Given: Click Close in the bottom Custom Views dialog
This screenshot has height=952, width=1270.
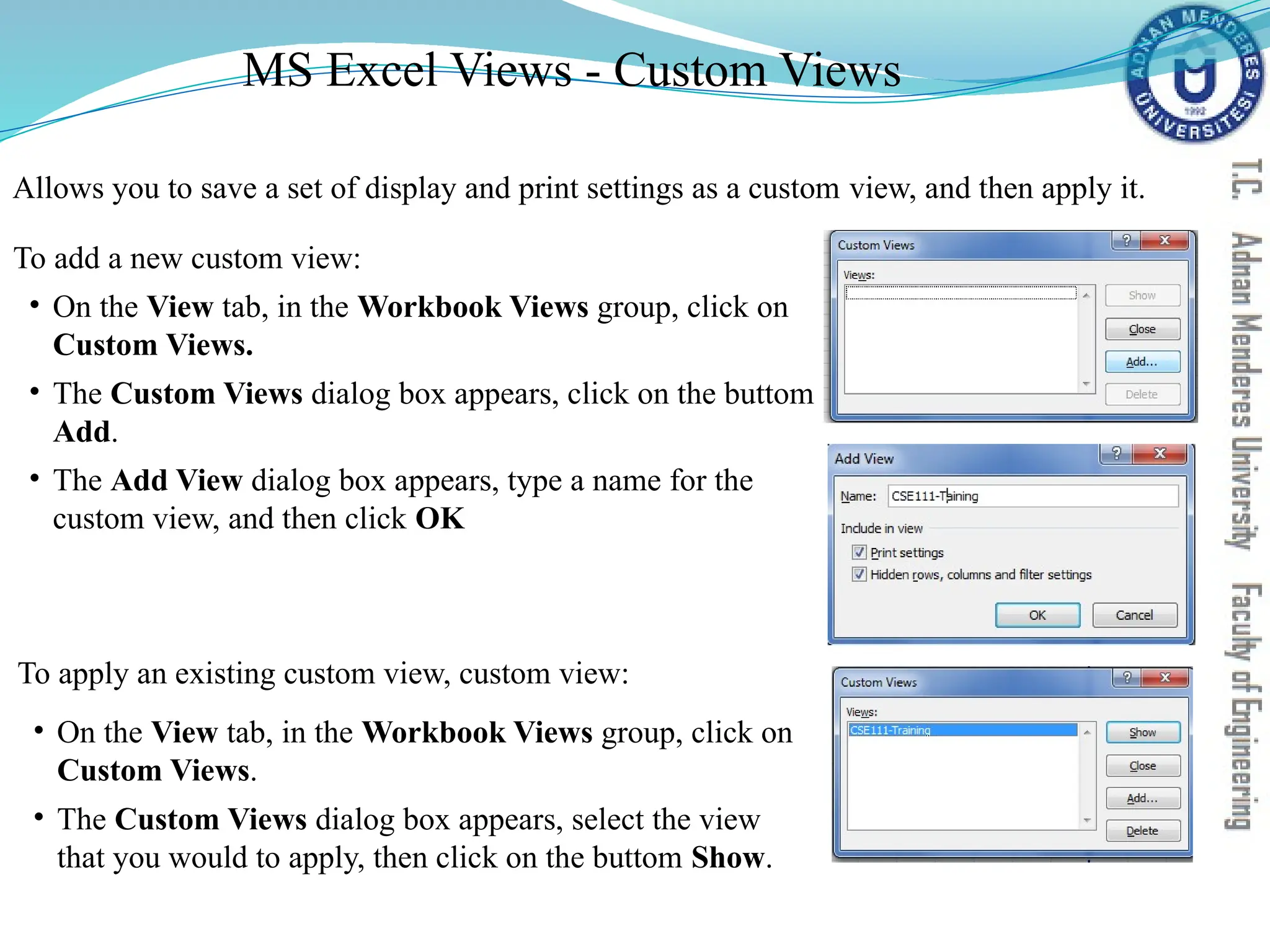Looking at the screenshot, I should point(1143,765).
